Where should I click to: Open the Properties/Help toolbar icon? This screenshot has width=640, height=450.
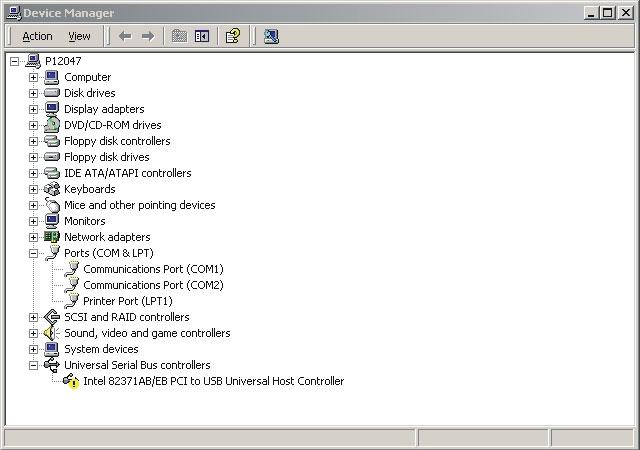(233, 36)
